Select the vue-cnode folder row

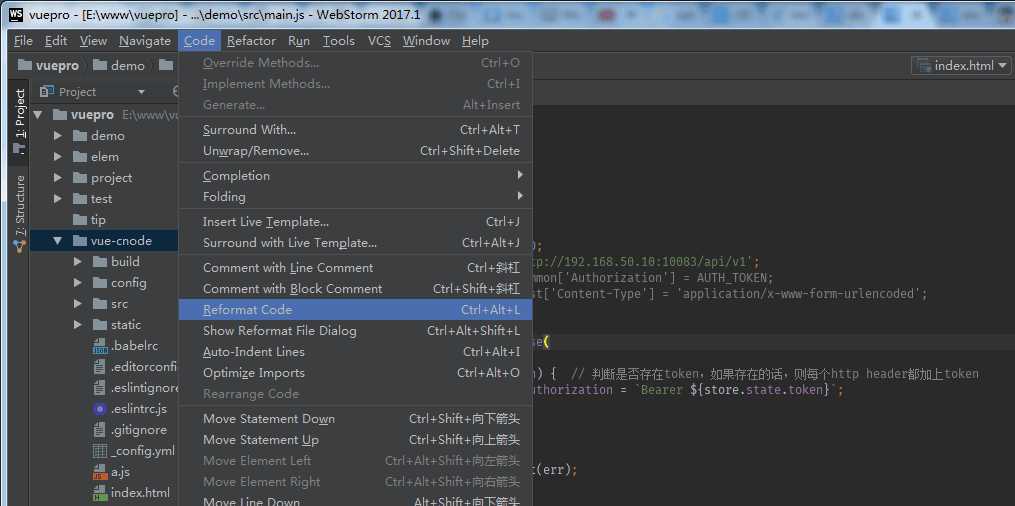coord(104,241)
